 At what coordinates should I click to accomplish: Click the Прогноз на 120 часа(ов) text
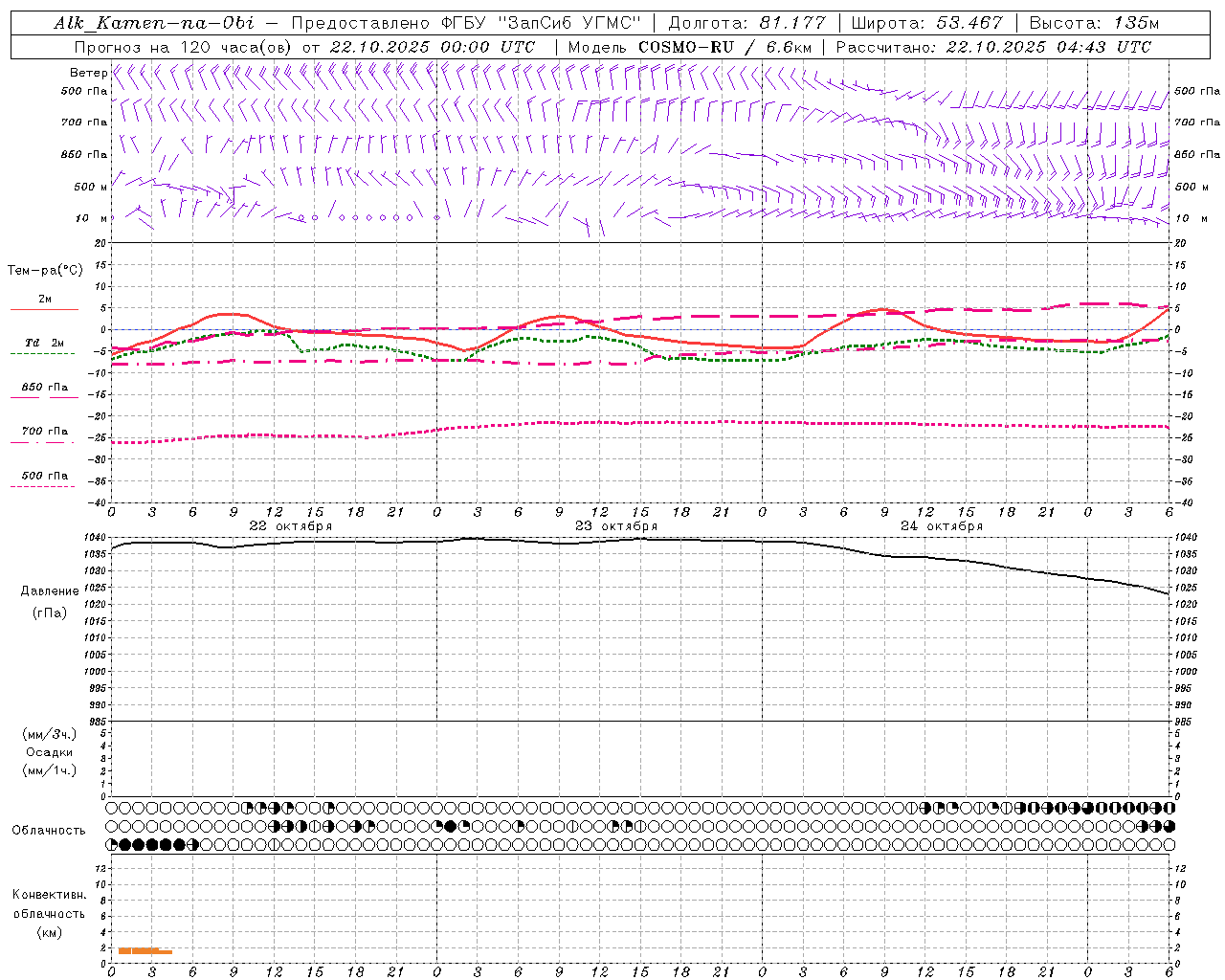click(184, 47)
